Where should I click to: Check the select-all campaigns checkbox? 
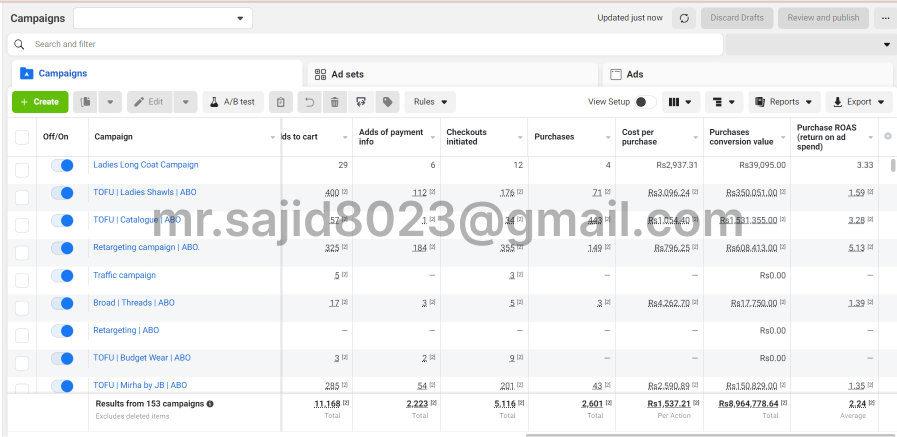(22, 137)
